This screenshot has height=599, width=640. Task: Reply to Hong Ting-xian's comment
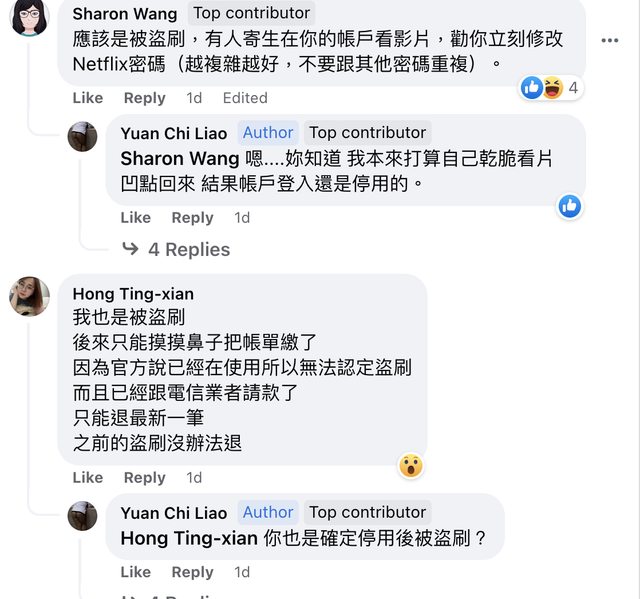(144, 477)
